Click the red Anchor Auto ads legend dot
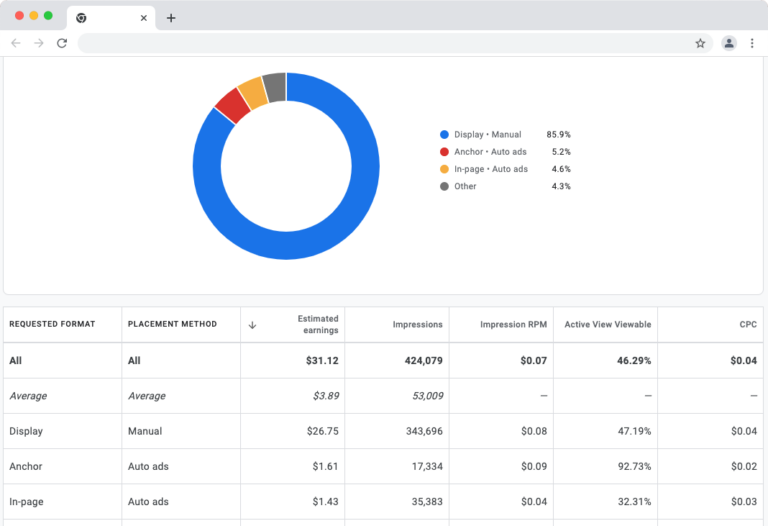This screenshot has width=768, height=526. [x=444, y=152]
